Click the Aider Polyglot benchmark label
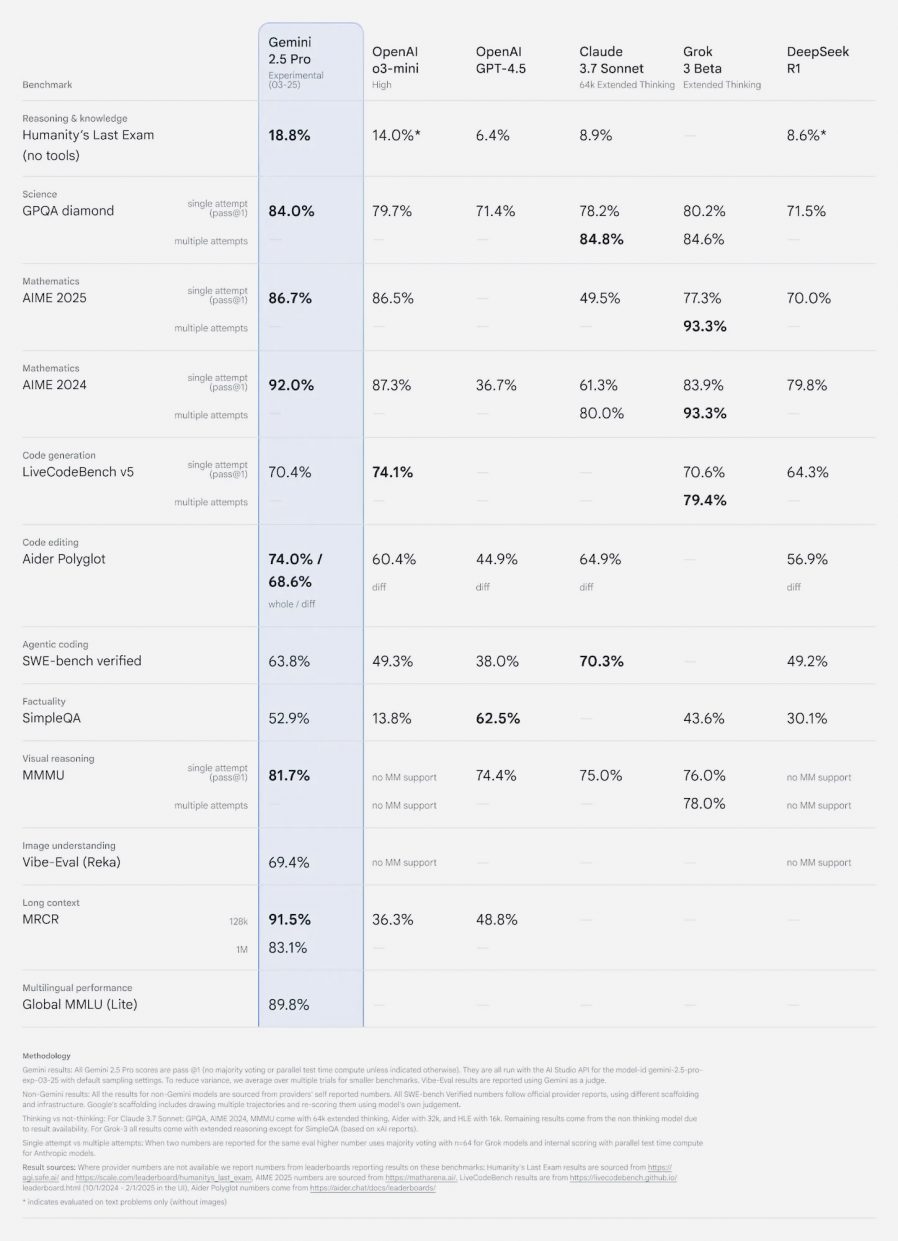898x1241 pixels. click(64, 559)
